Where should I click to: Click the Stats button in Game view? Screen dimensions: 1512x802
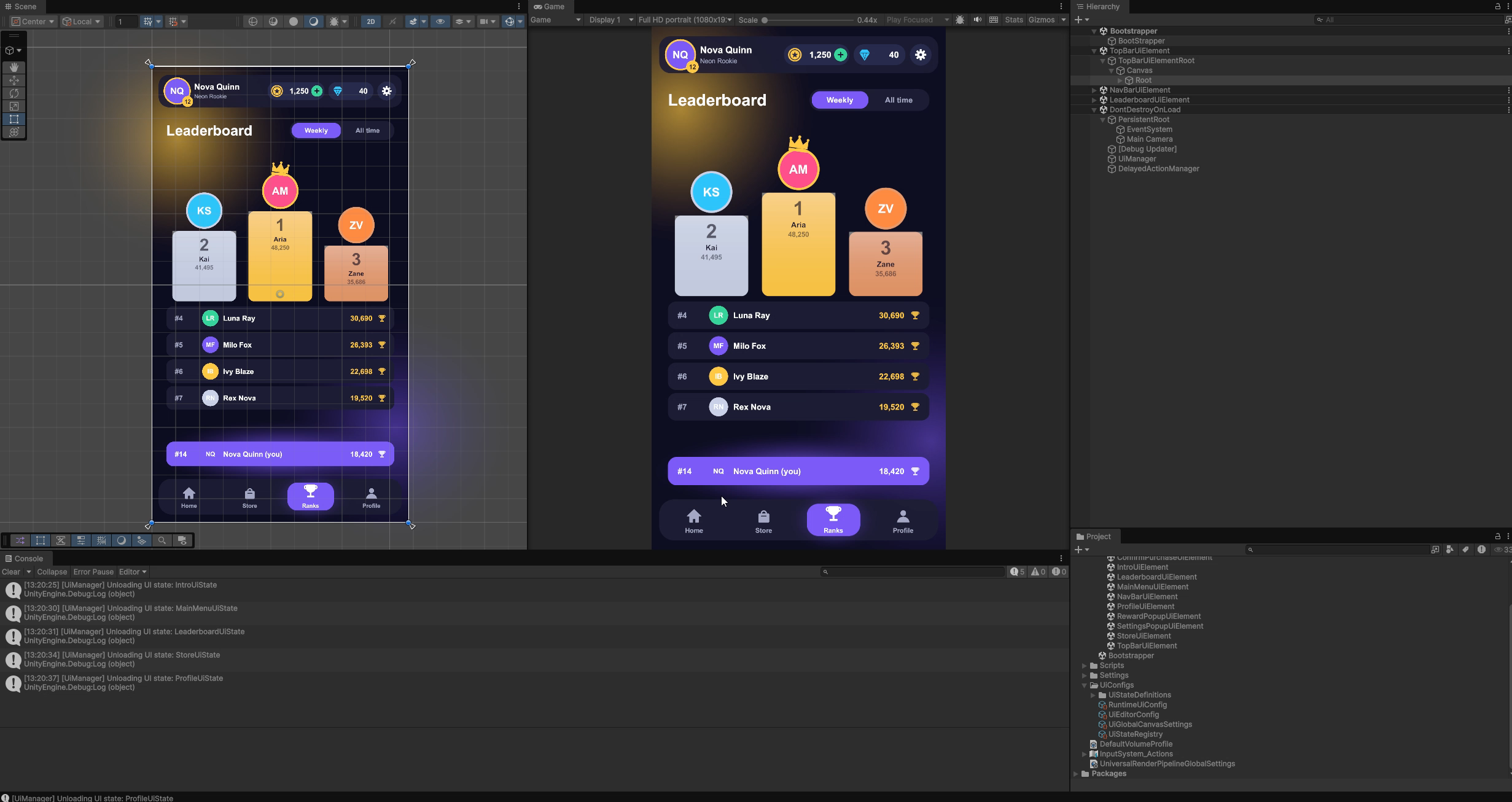point(1014,20)
